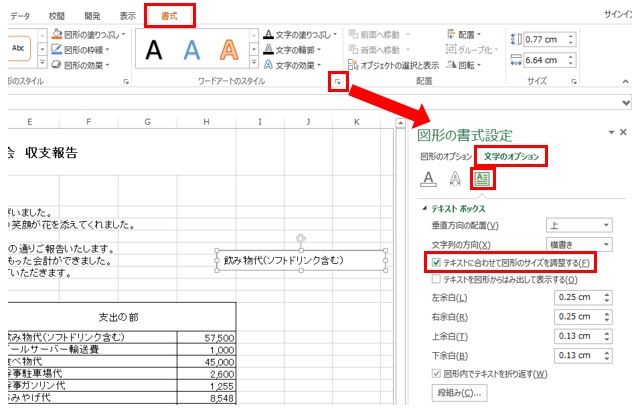This screenshot has width=632, height=408.
Task: Switch to 文字のオプション tab
Action: click(510, 156)
